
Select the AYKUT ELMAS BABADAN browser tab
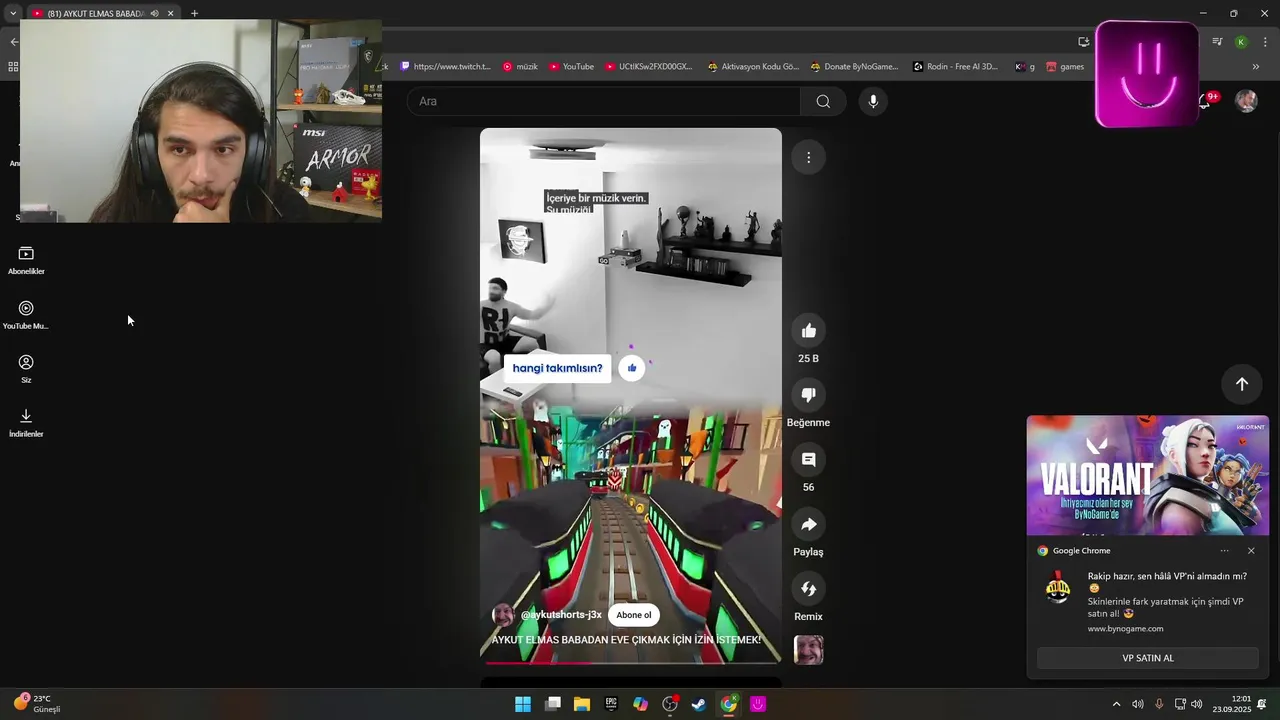tap(95, 13)
